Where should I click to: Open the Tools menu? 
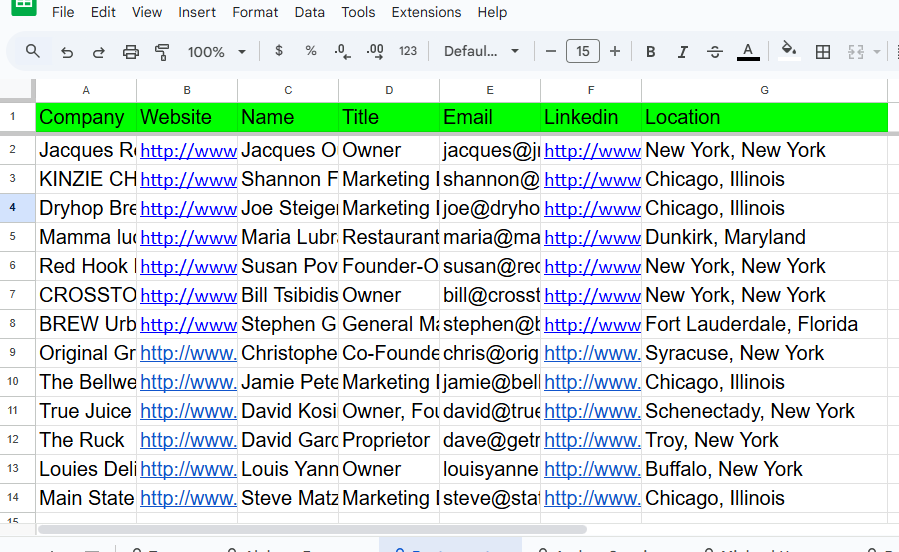[358, 12]
